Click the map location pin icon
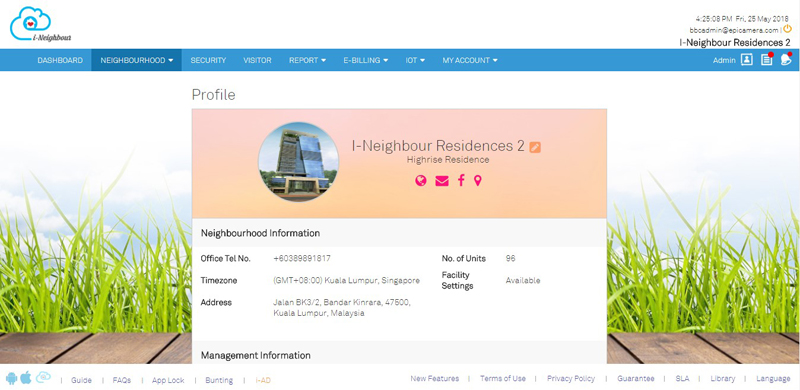 point(478,181)
